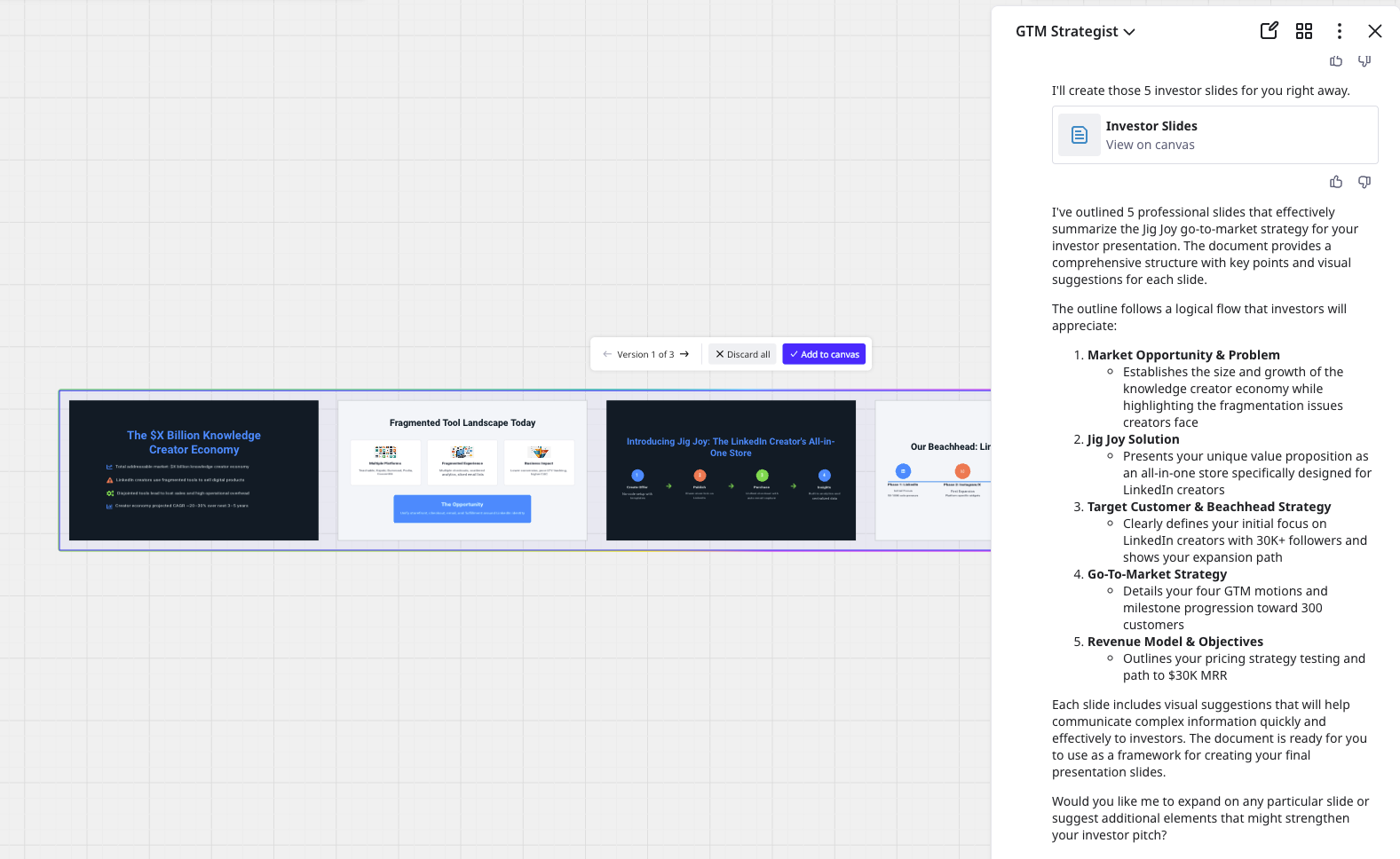Click the topmost thumbs down icon
The height and width of the screenshot is (859, 1400).
(x=1364, y=61)
